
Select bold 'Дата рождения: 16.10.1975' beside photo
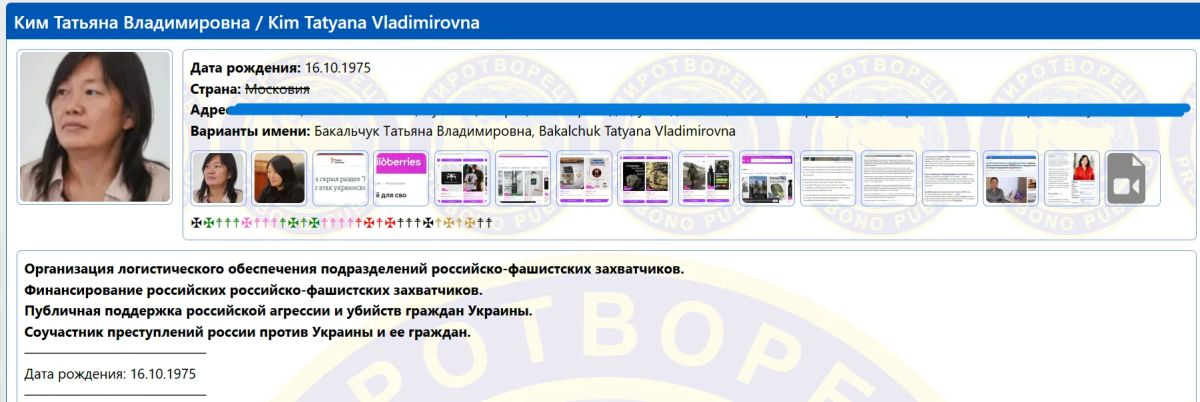(x=281, y=68)
